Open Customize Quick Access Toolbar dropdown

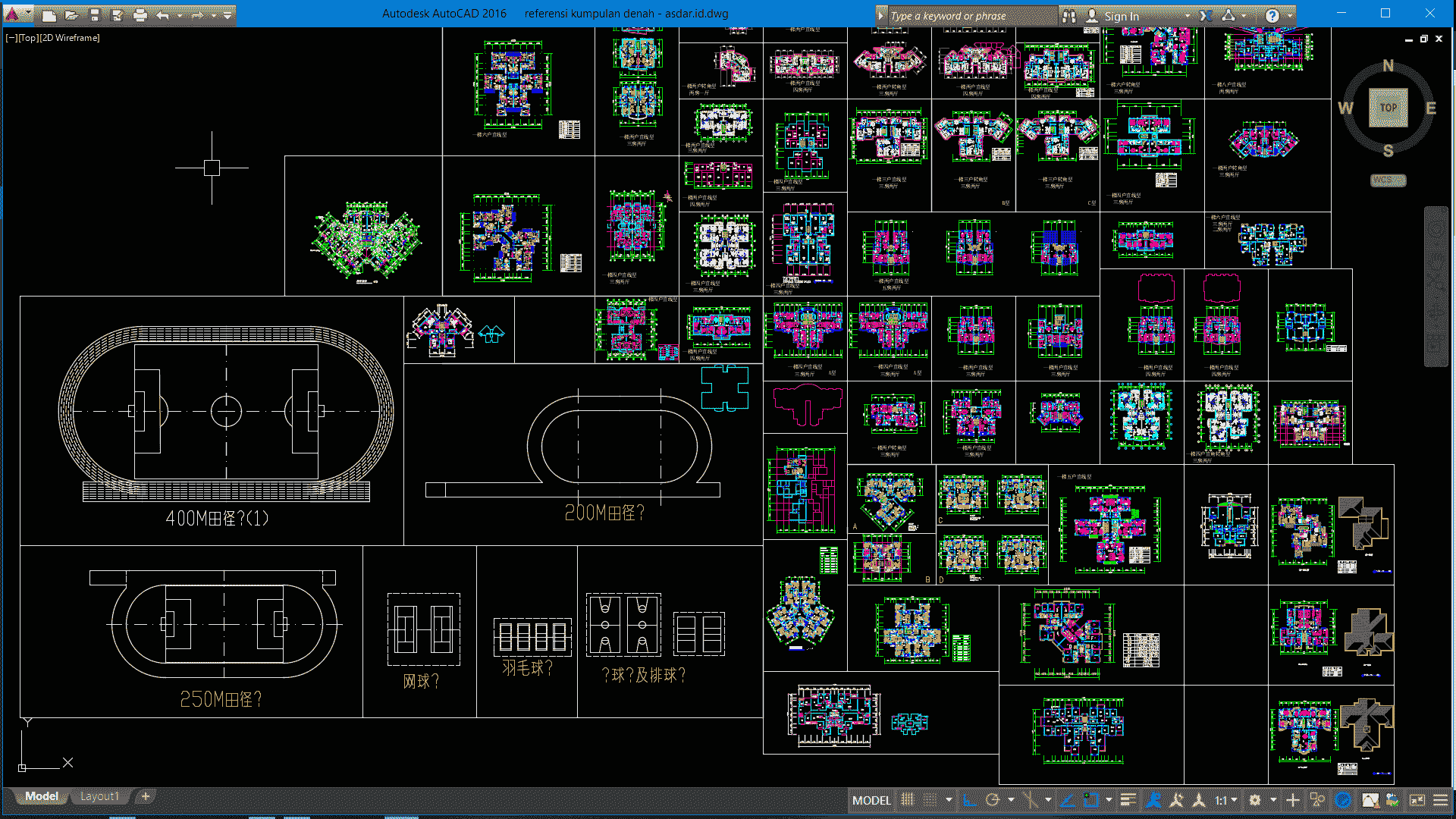(227, 16)
